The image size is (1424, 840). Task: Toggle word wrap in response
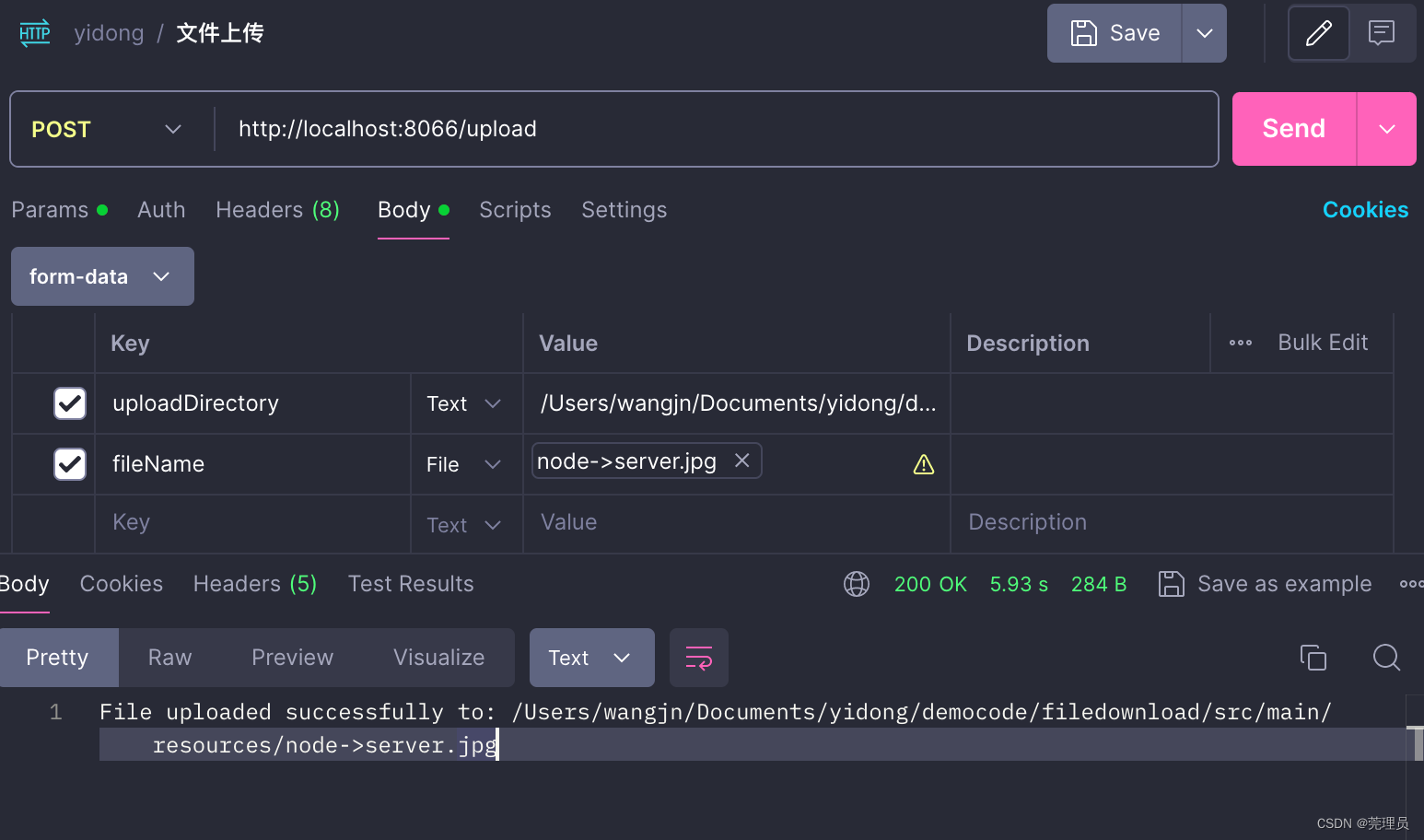(699, 658)
